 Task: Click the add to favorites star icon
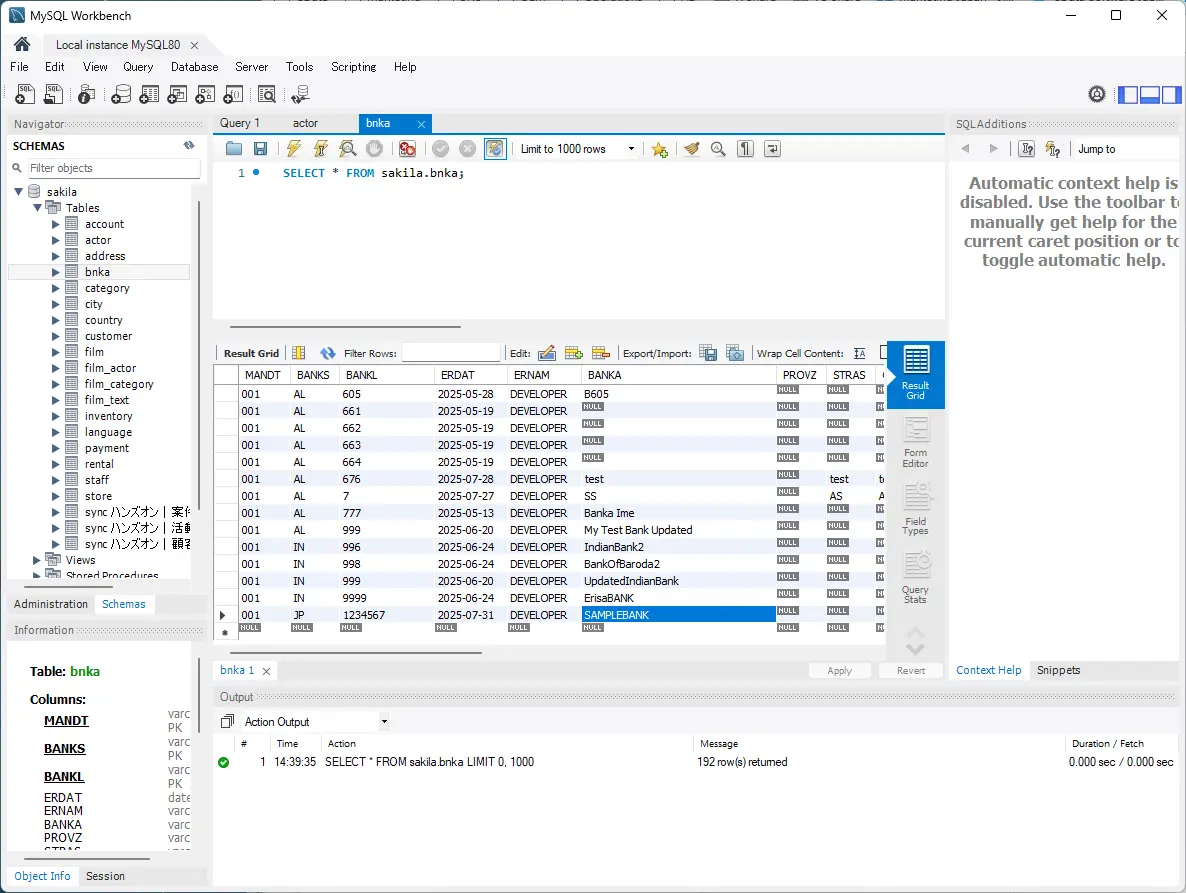pos(659,149)
